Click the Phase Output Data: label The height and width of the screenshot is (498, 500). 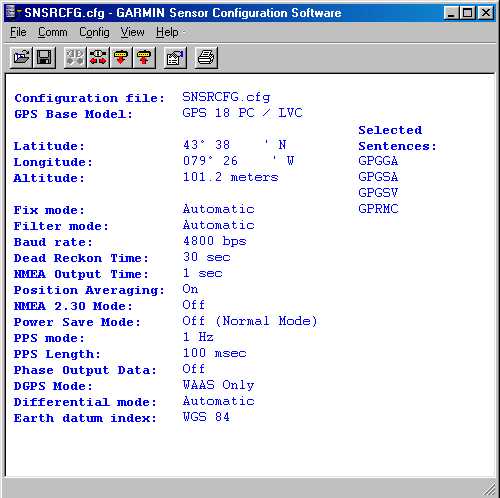(85, 370)
